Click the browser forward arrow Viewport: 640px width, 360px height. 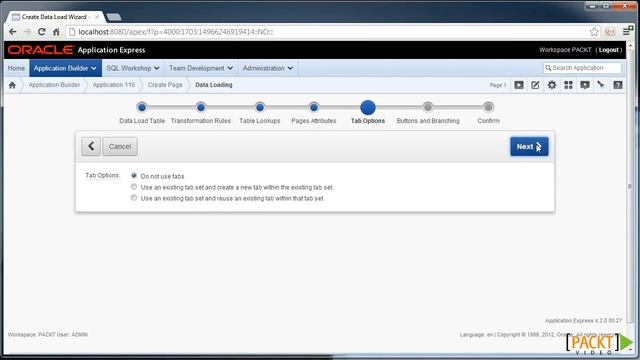(x=27, y=31)
